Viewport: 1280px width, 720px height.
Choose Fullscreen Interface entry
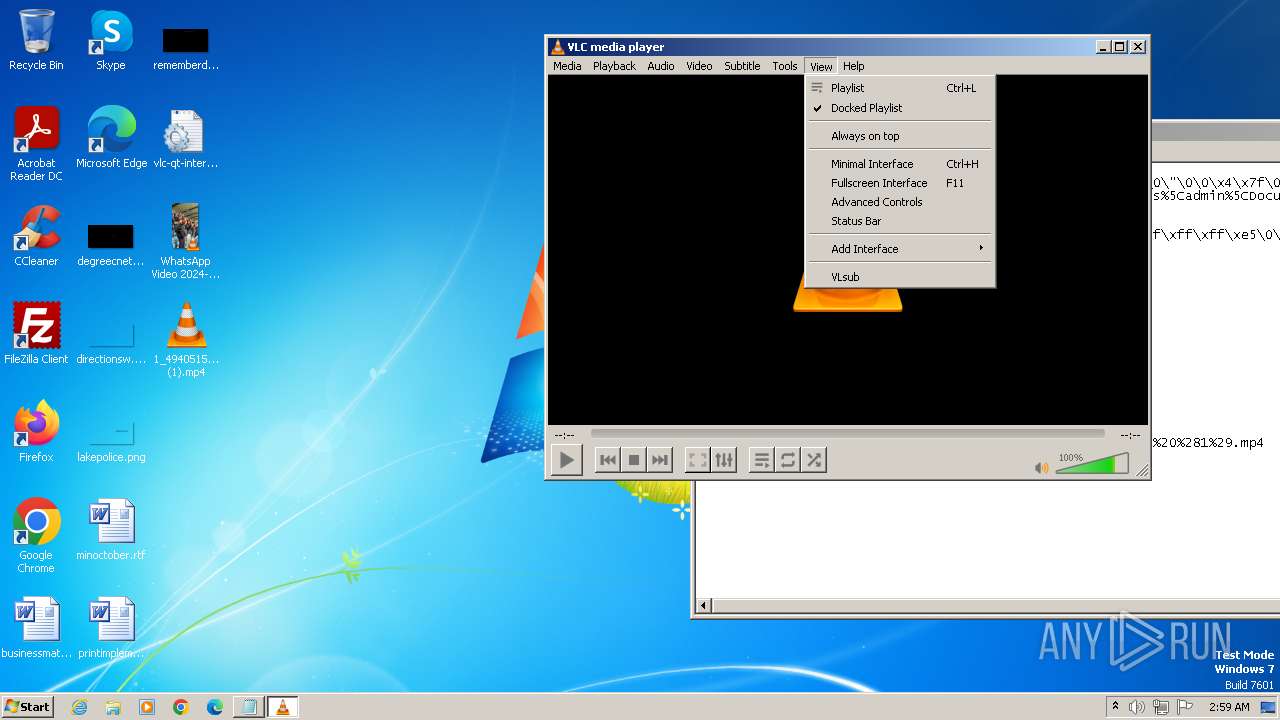tap(900, 183)
